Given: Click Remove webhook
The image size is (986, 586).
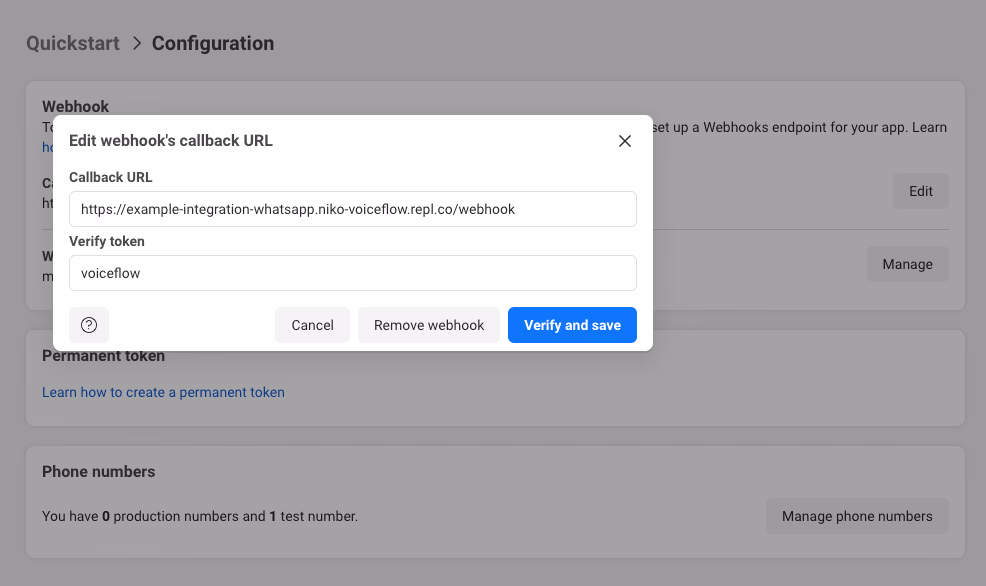Looking at the screenshot, I should click(429, 325).
